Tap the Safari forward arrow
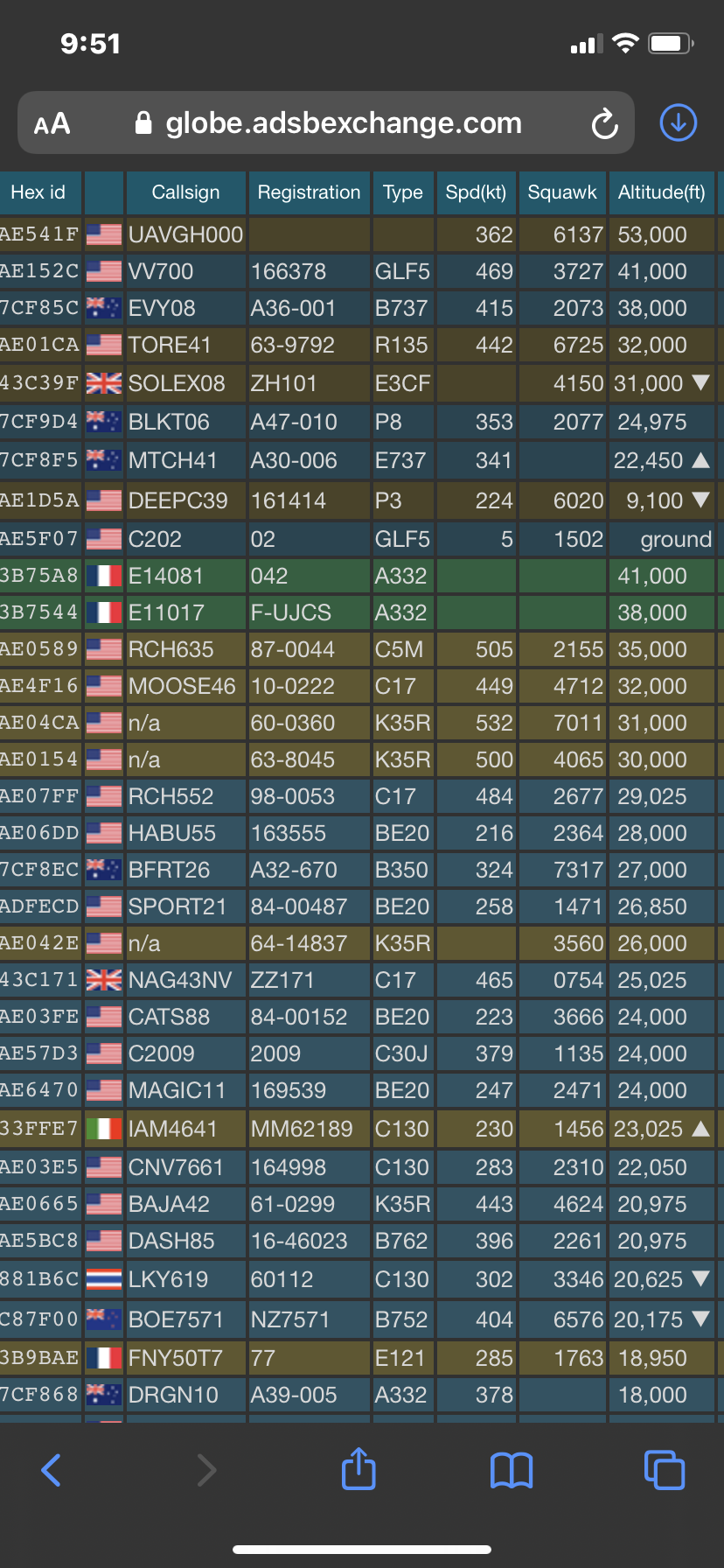Image resolution: width=724 pixels, height=1568 pixels. (x=206, y=1470)
